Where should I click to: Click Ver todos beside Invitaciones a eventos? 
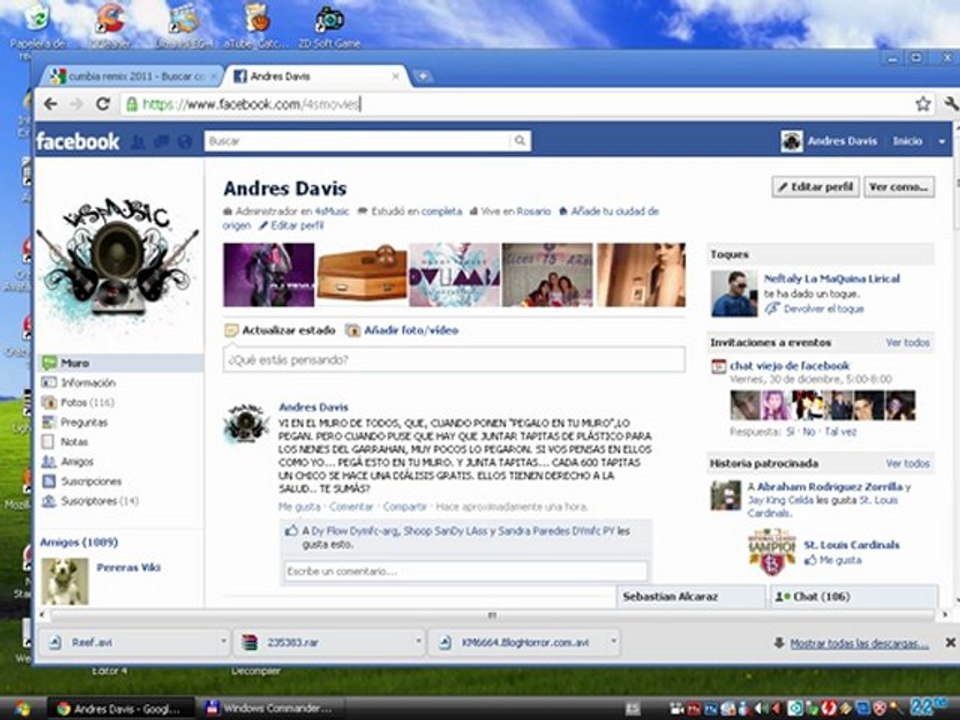coord(907,342)
